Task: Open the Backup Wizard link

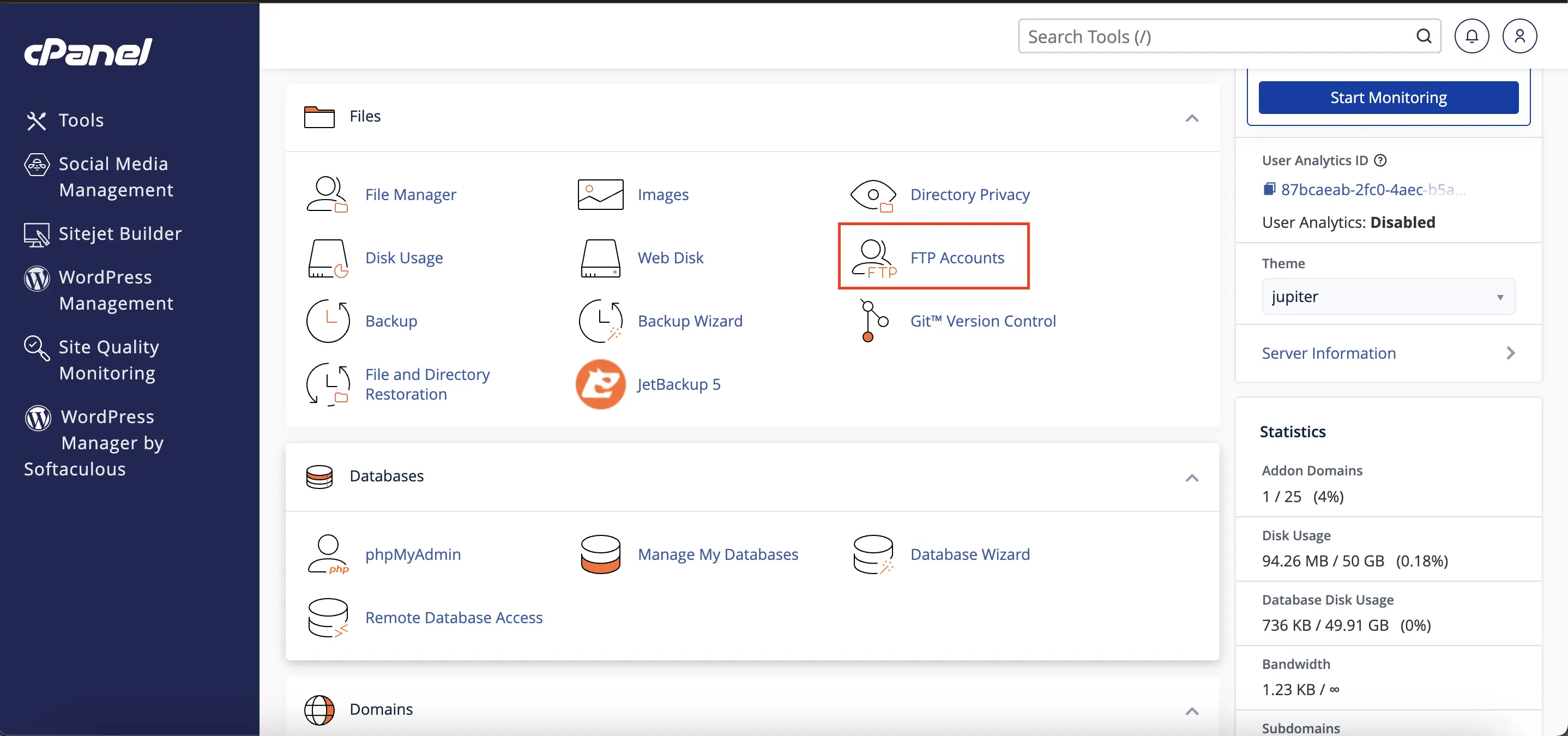Action: pyautogui.click(x=690, y=321)
